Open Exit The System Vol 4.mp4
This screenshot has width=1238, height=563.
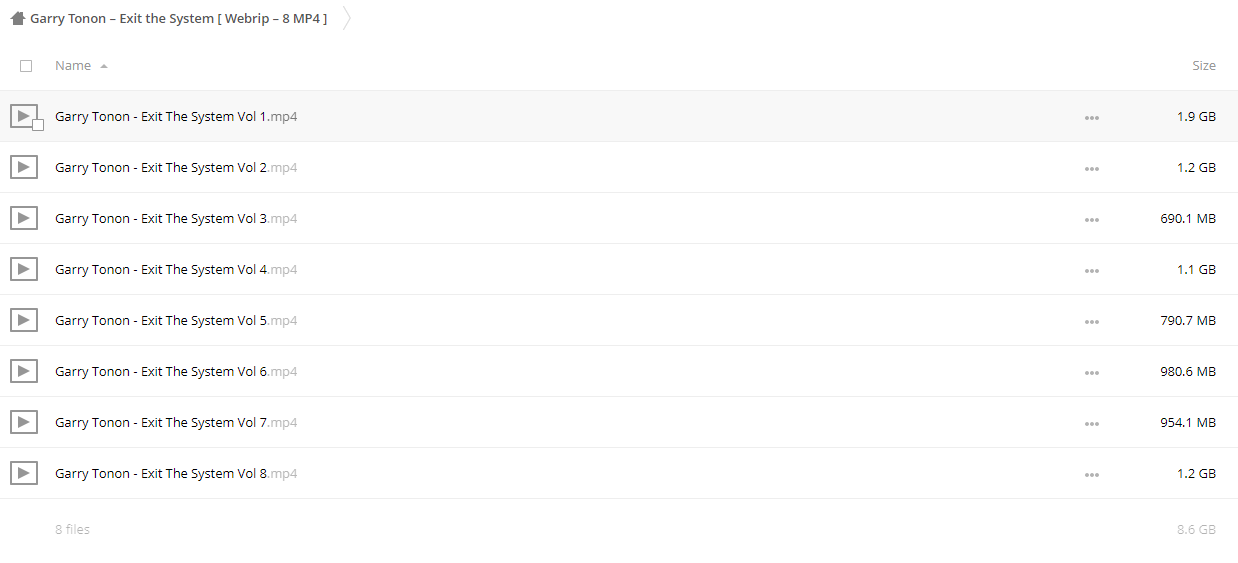[x=176, y=269]
